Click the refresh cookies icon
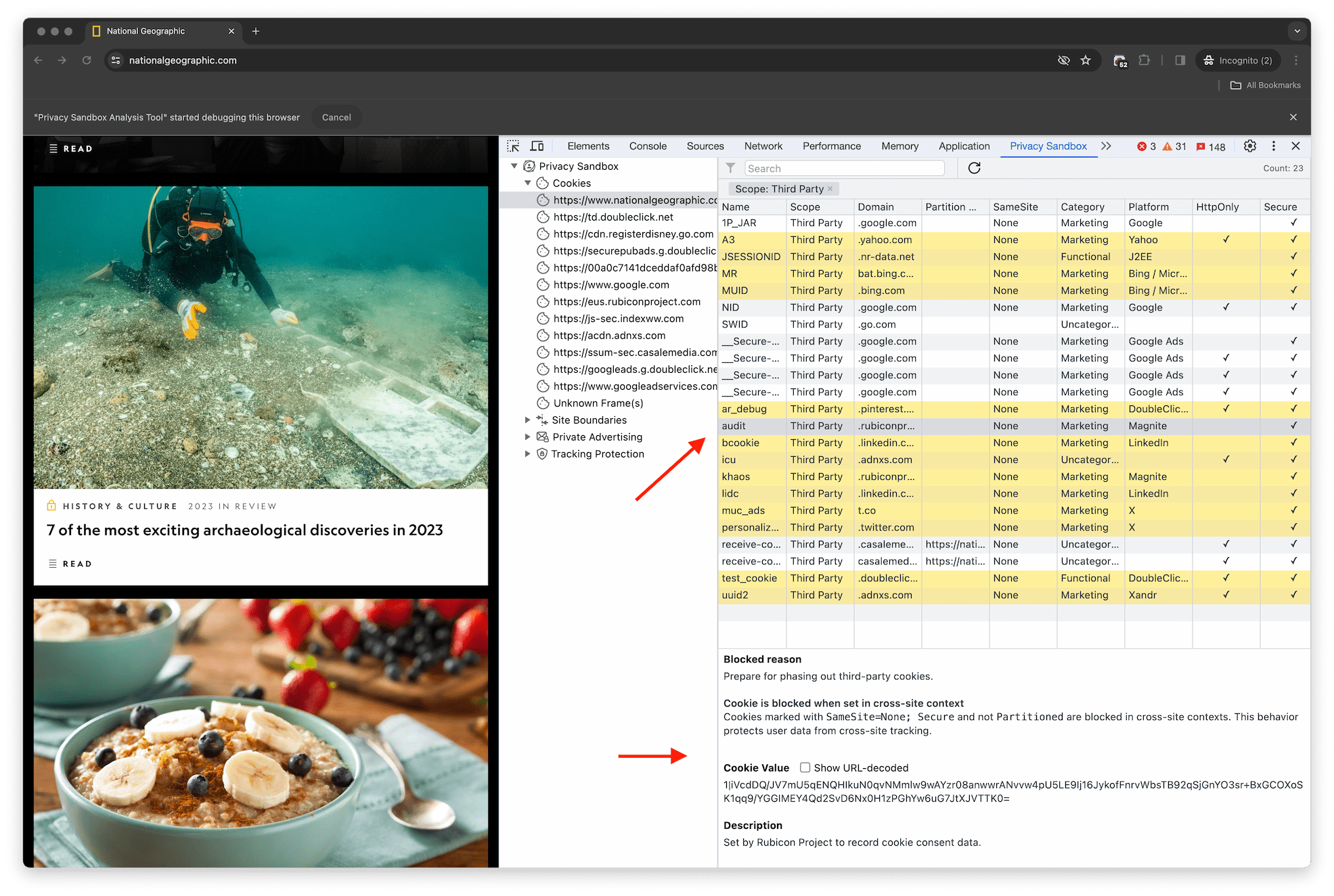Viewport: 1334px width, 896px height. pos(974,168)
